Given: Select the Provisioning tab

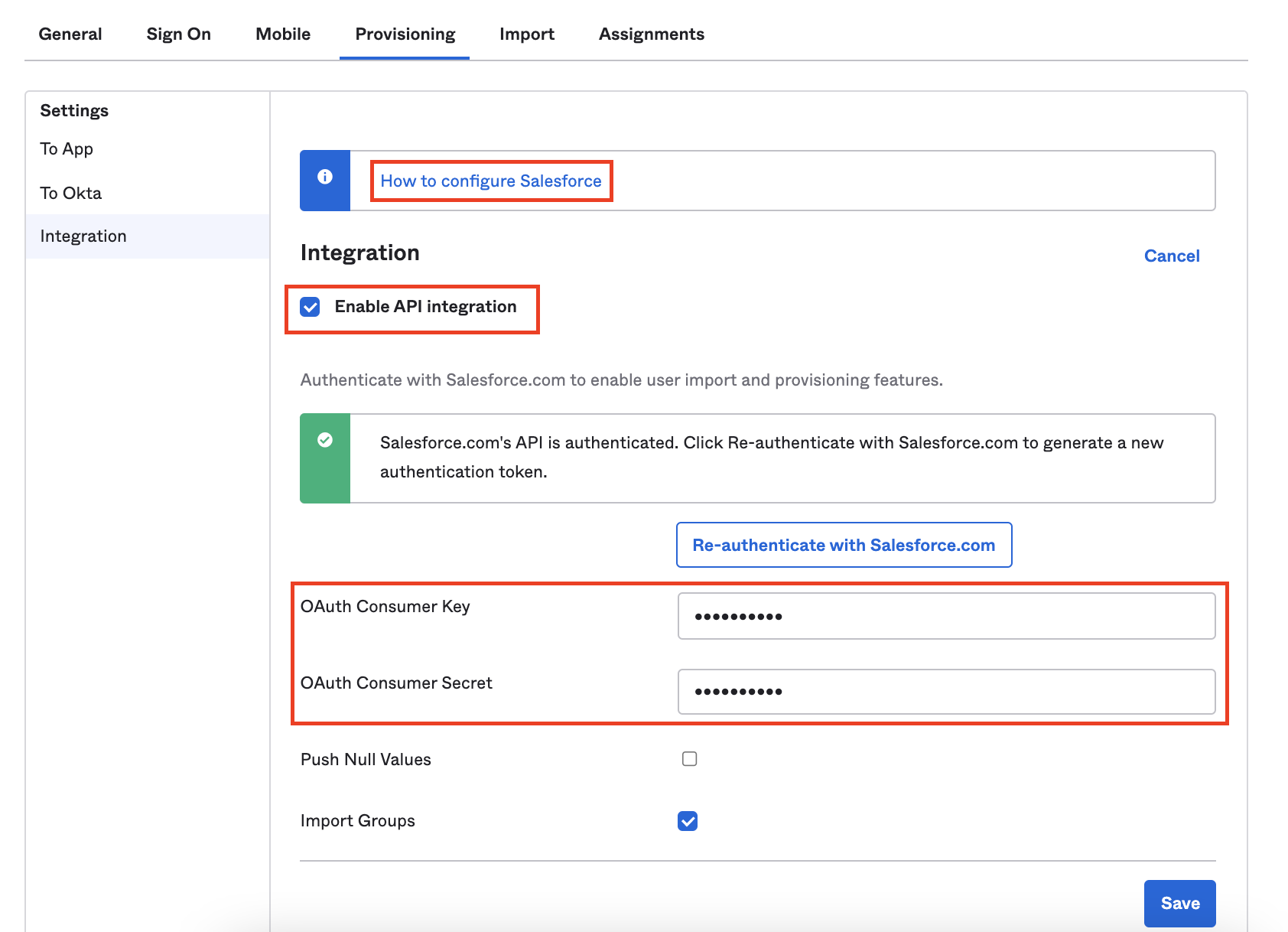Looking at the screenshot, I should tap(405, 34).
